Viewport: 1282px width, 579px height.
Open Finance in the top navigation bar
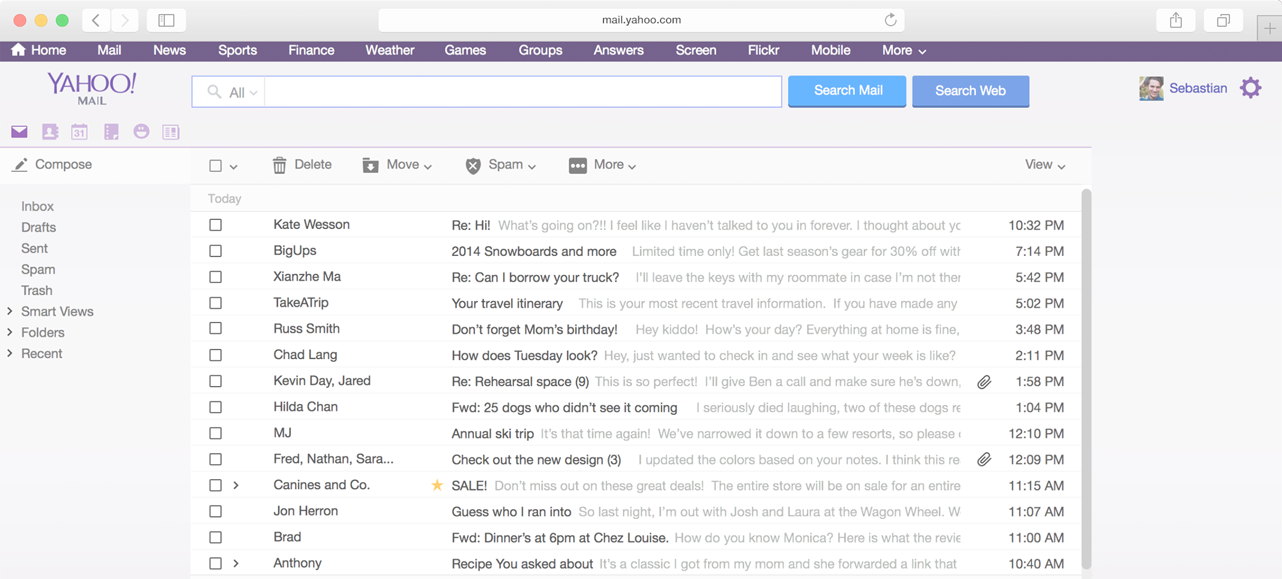311,50
